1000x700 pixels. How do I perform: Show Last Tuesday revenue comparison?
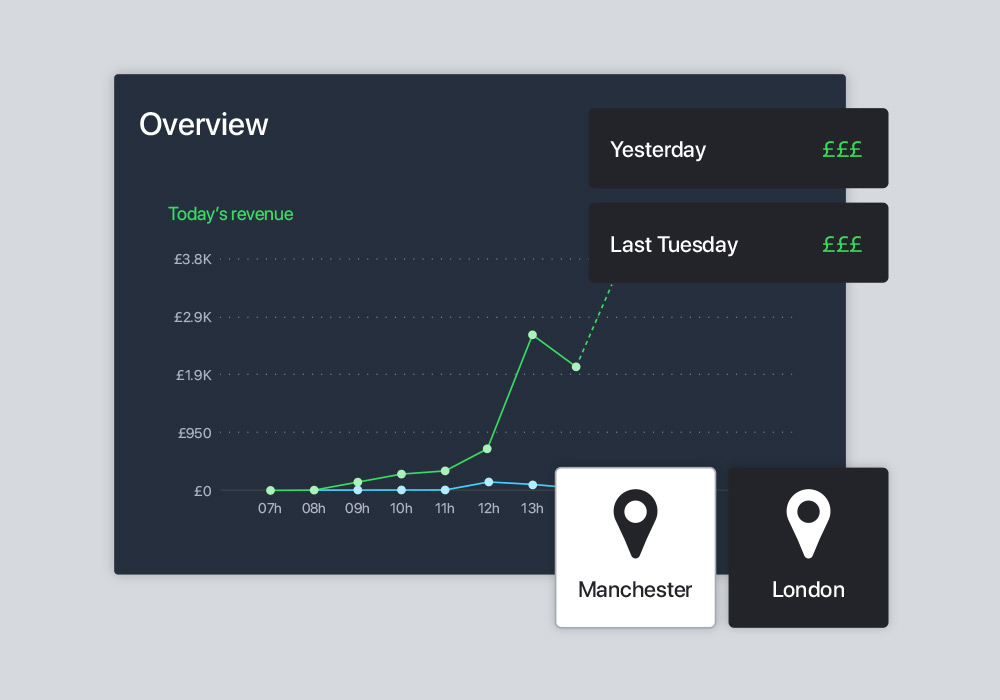coord(738,243)
